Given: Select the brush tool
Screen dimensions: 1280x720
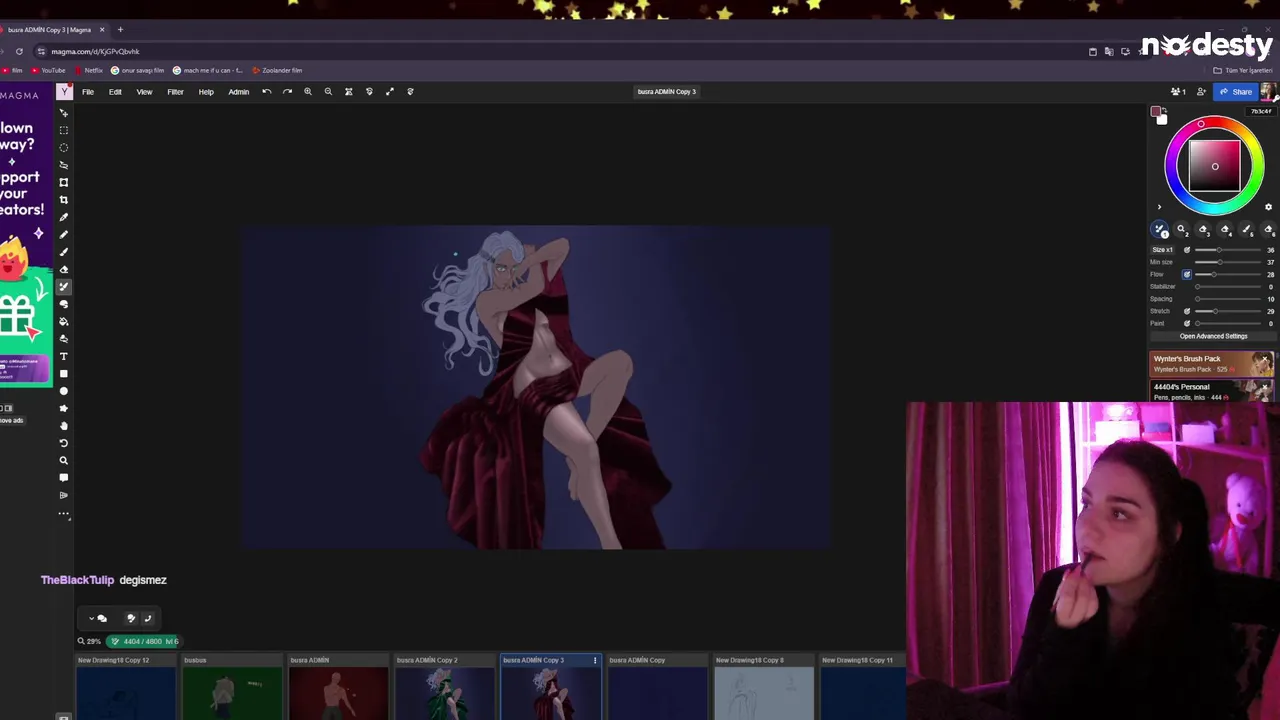Looking at the screenshot, I should click(64, 252).
